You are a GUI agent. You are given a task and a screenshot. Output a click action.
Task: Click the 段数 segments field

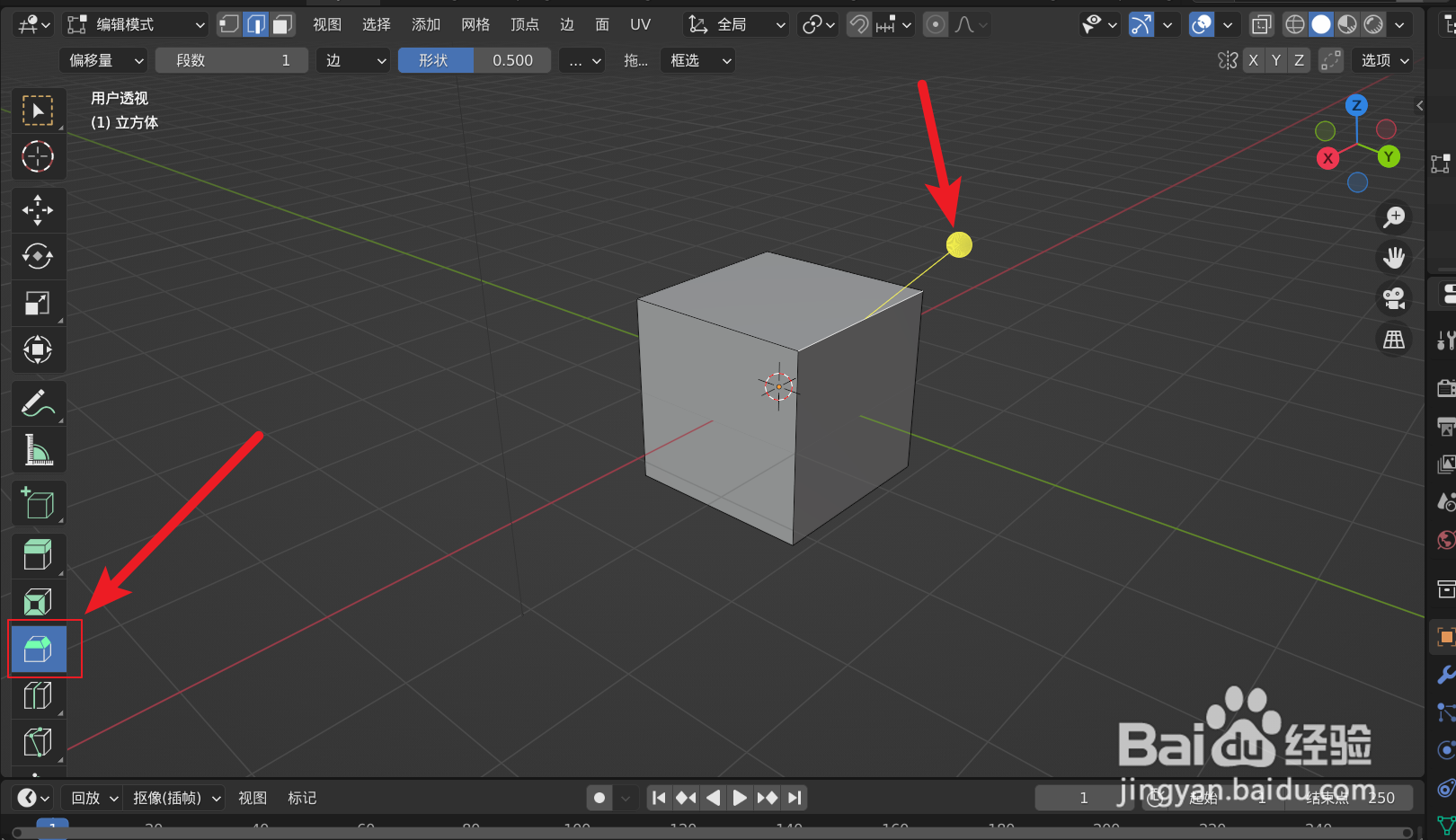[x=232, y=60]
